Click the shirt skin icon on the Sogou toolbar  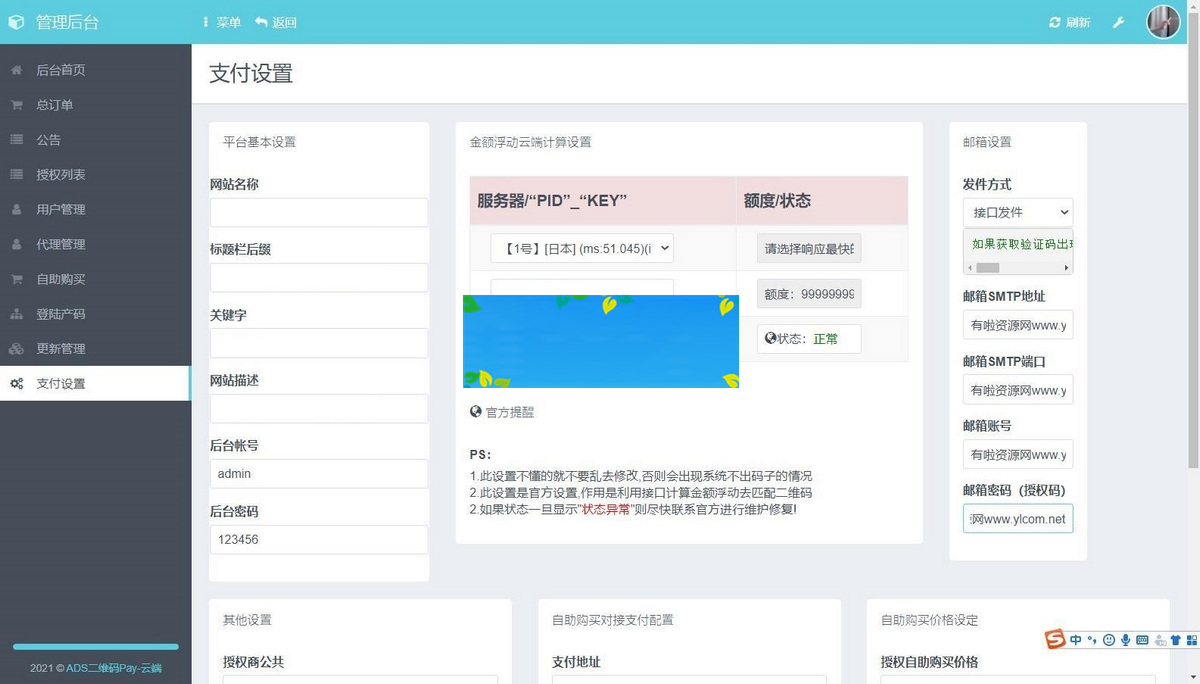pyautogui.click(x=1175, y=640)
